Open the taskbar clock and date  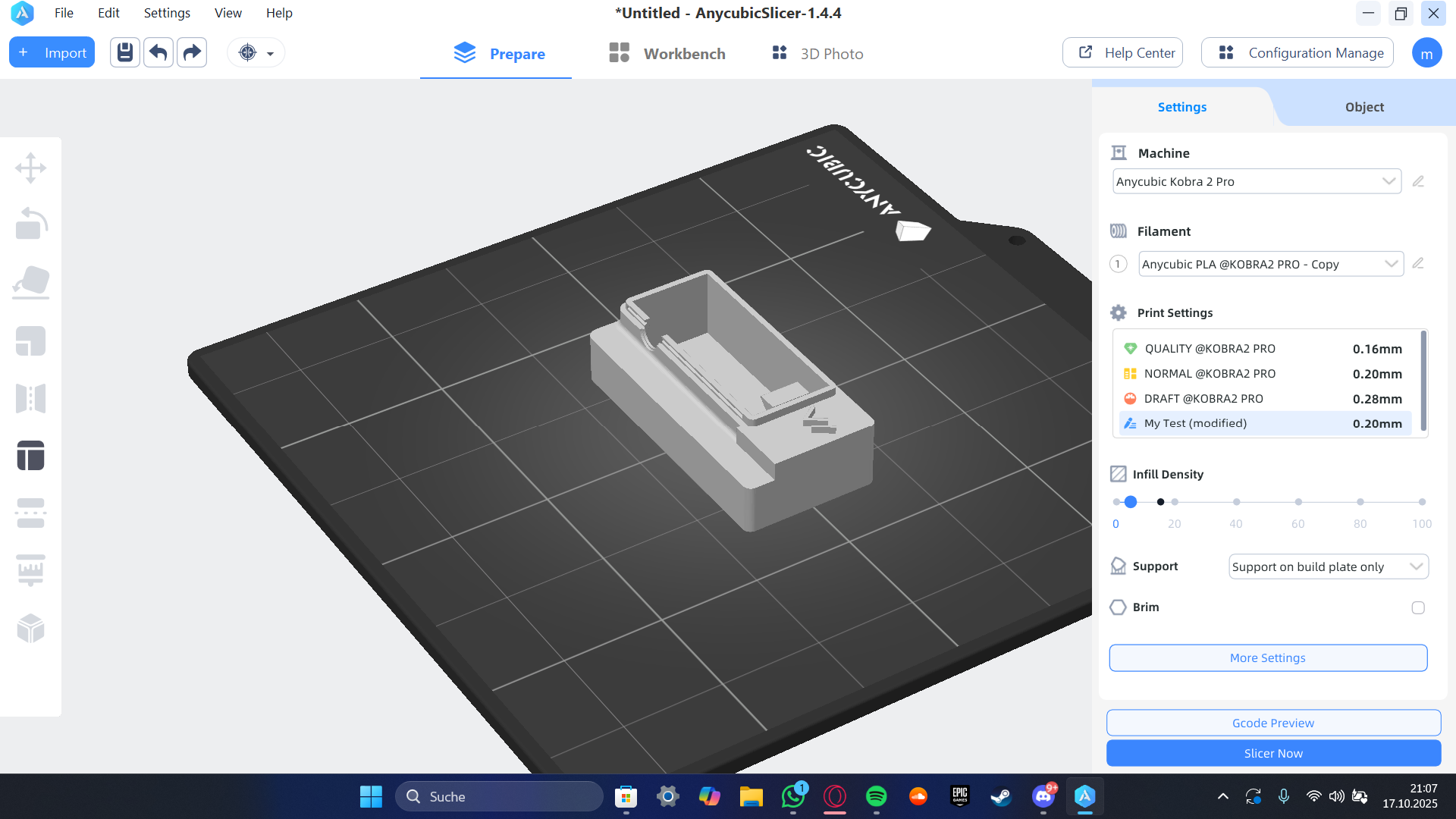1410,796
